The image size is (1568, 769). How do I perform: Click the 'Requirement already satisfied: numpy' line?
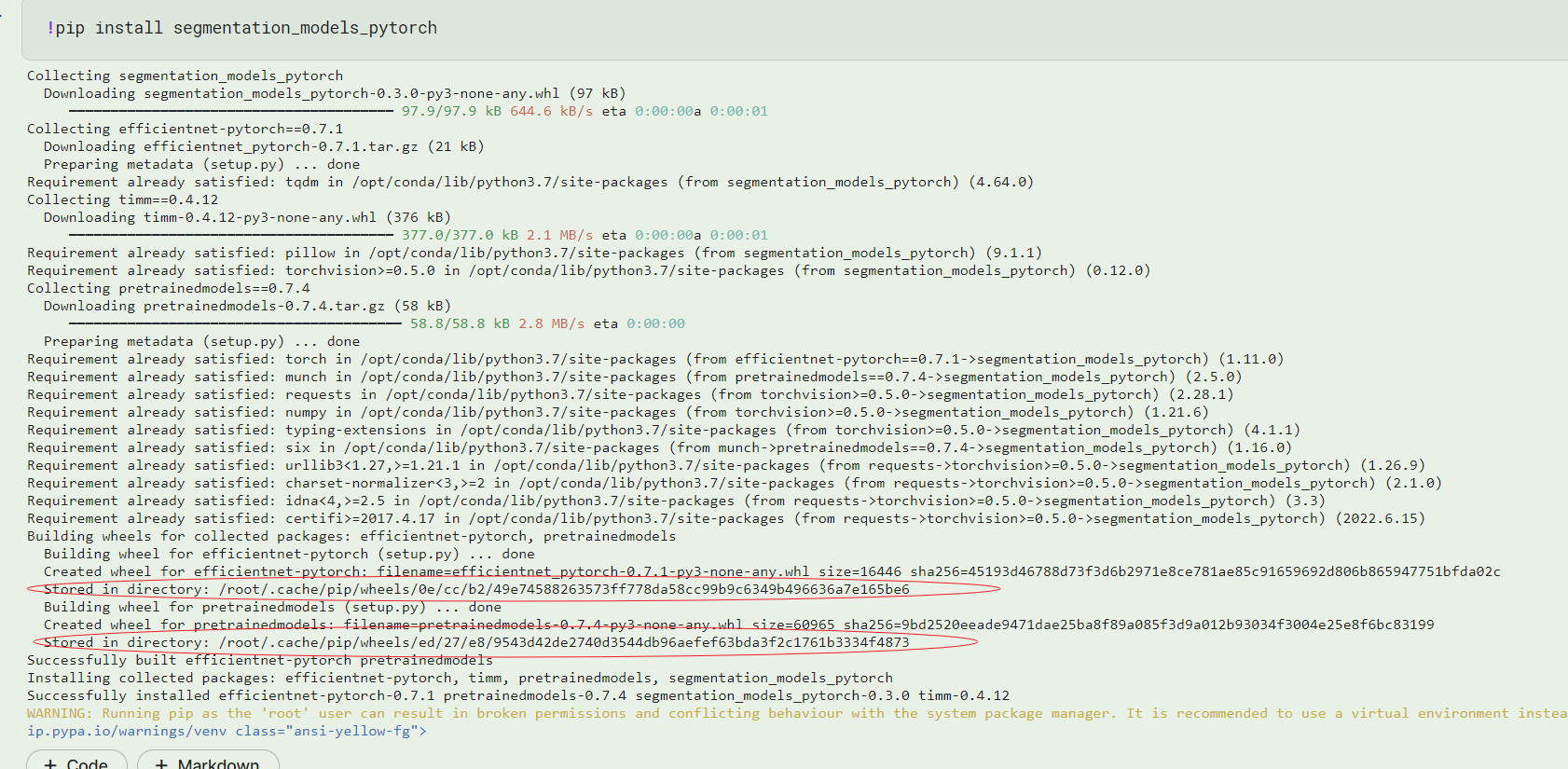617,412
